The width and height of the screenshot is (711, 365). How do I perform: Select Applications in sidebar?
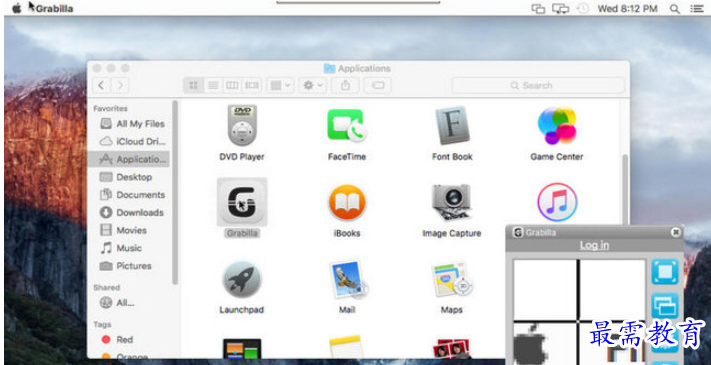(129, 159)
